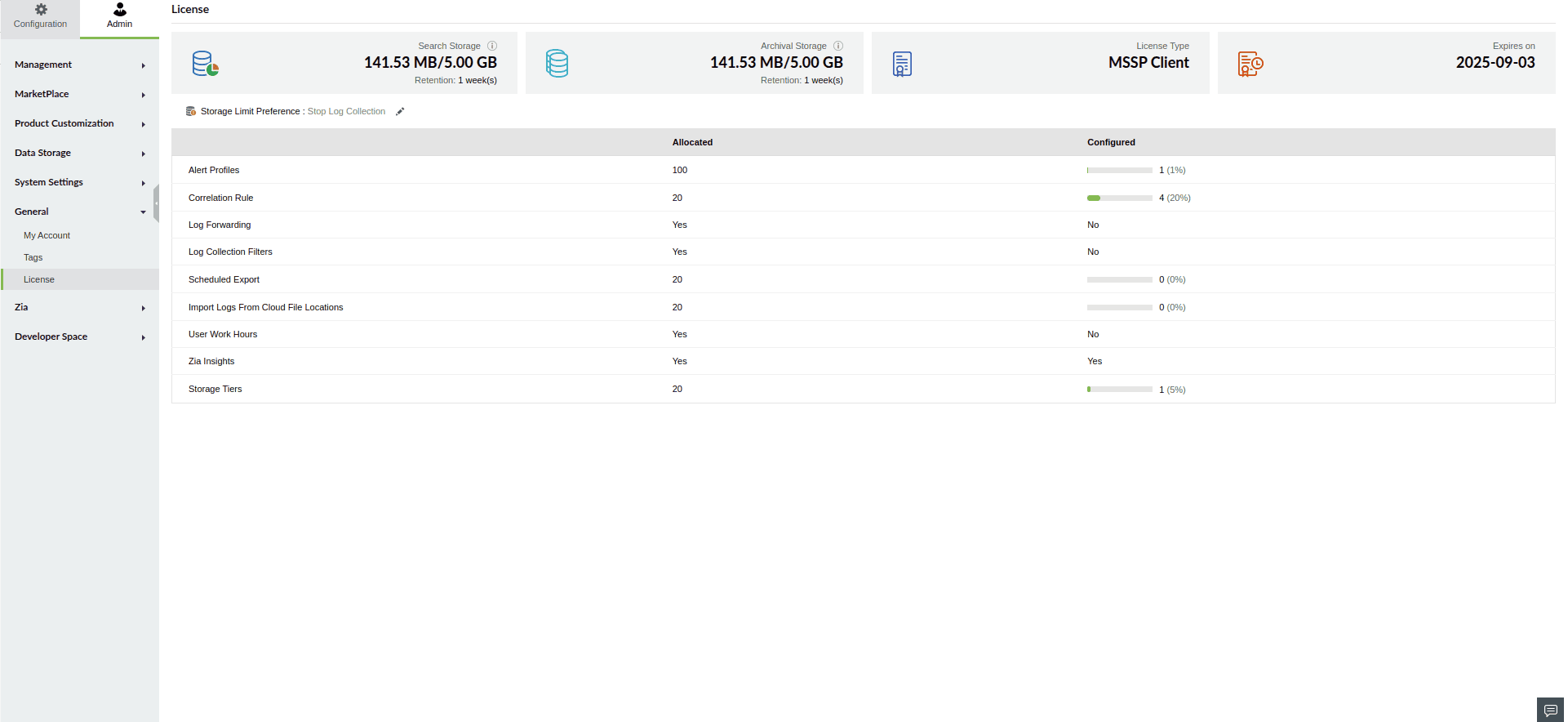Click the License page heading
Image resolution: width=1568 pixels, height=722 pixels.
pos(190,9)
